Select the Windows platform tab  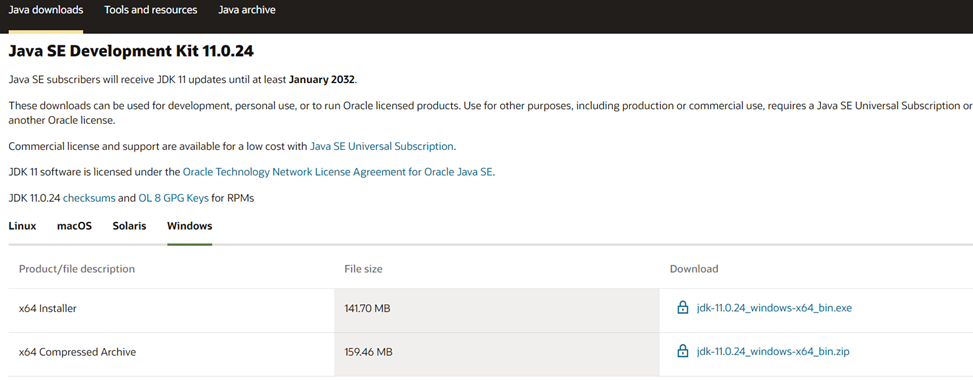pyautogui.click(x=189, y=226)
